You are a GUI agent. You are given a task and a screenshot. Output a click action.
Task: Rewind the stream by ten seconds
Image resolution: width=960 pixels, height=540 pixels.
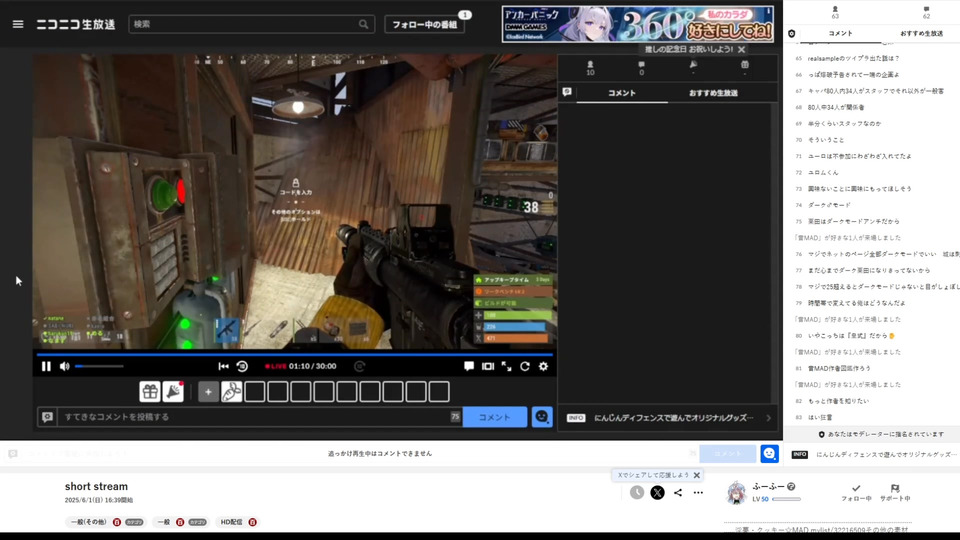tap(242, 366)
